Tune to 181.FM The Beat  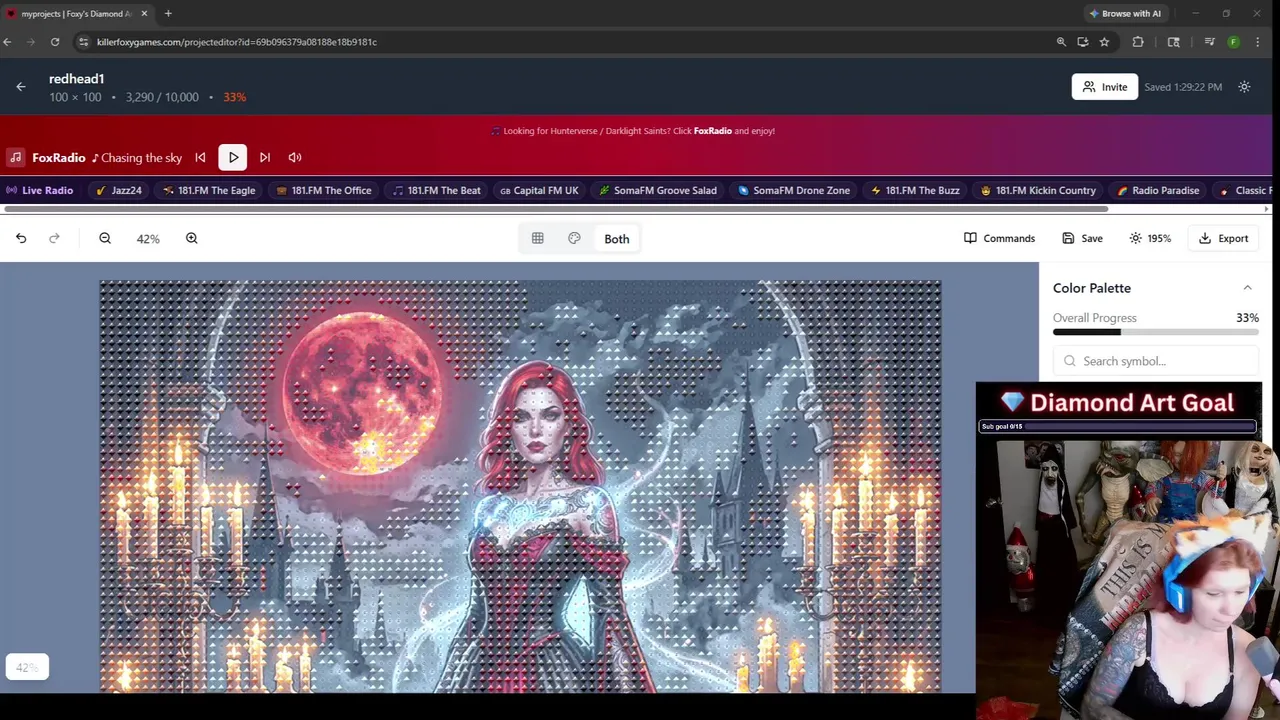pyautogui.click(x=437, y=190)
